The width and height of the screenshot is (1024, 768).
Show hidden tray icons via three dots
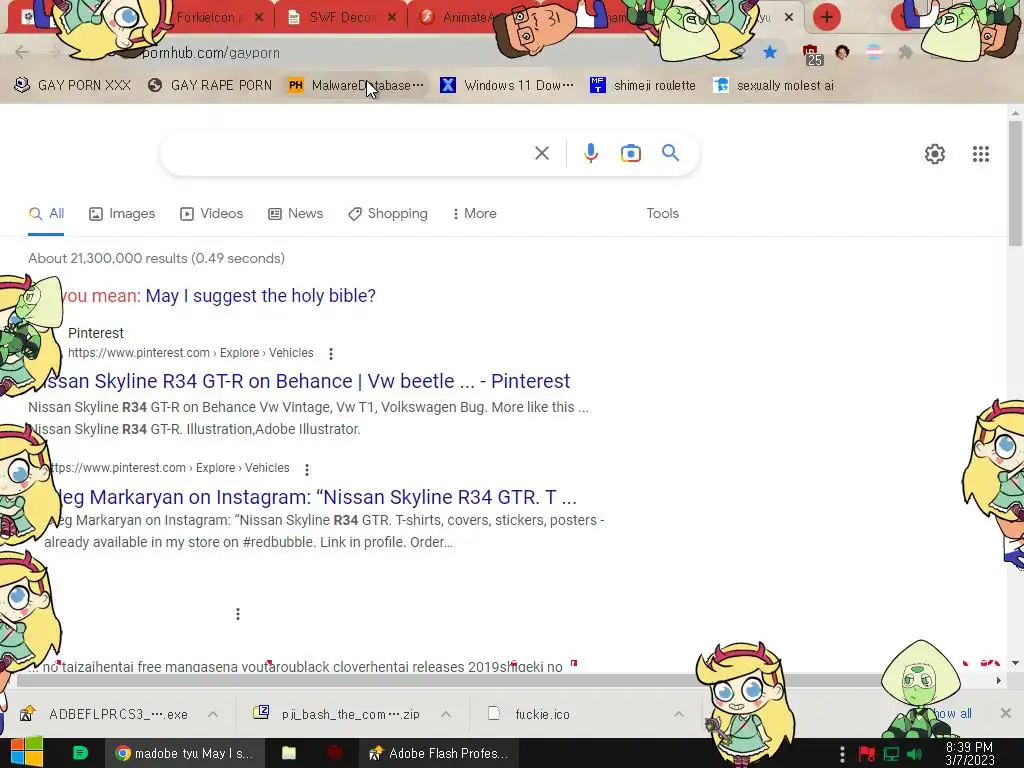pos(842,754)
